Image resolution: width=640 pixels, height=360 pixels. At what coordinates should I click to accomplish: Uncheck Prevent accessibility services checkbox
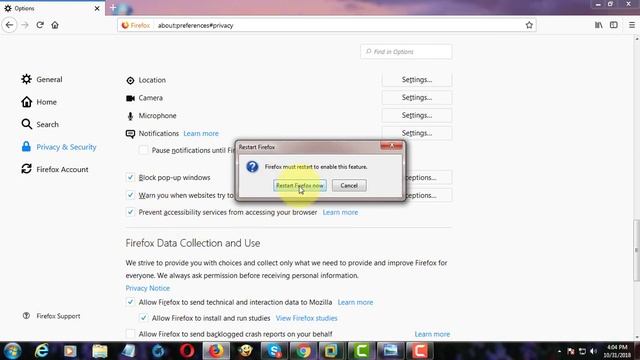click(x=130, y=212)
